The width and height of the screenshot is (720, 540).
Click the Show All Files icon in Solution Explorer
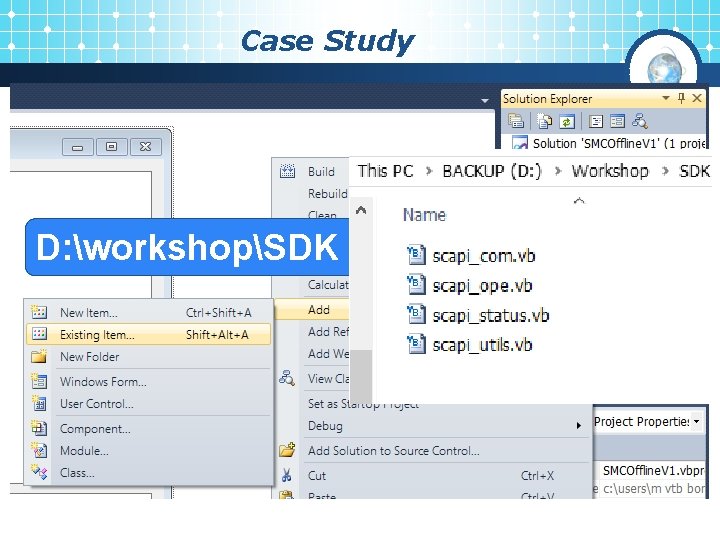click(x=545, y=121)
